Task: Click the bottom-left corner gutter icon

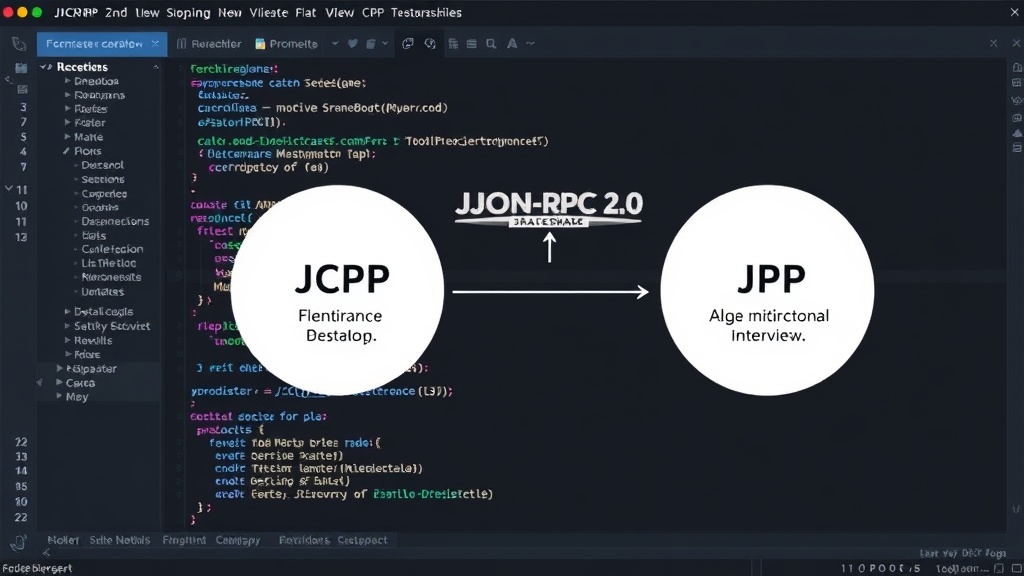Action: 19,542
